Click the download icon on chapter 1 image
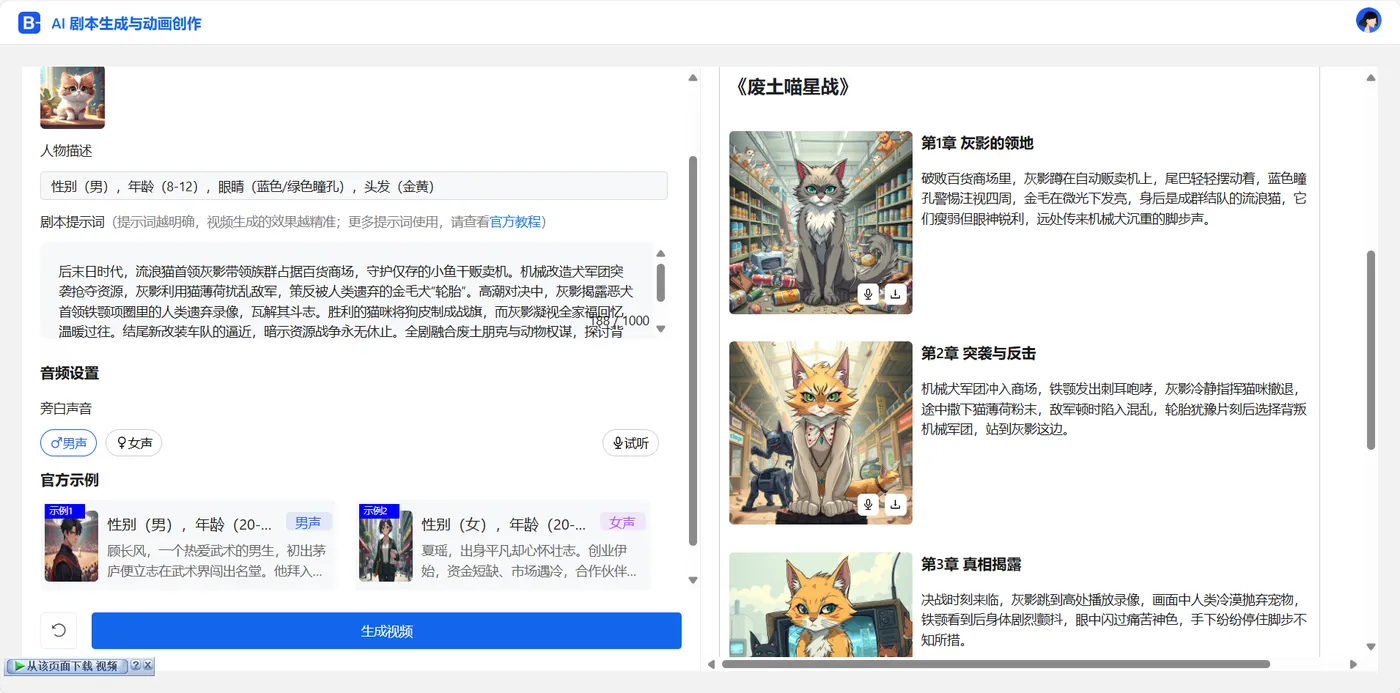This screenshot has width=1400, height=693. 896,294
